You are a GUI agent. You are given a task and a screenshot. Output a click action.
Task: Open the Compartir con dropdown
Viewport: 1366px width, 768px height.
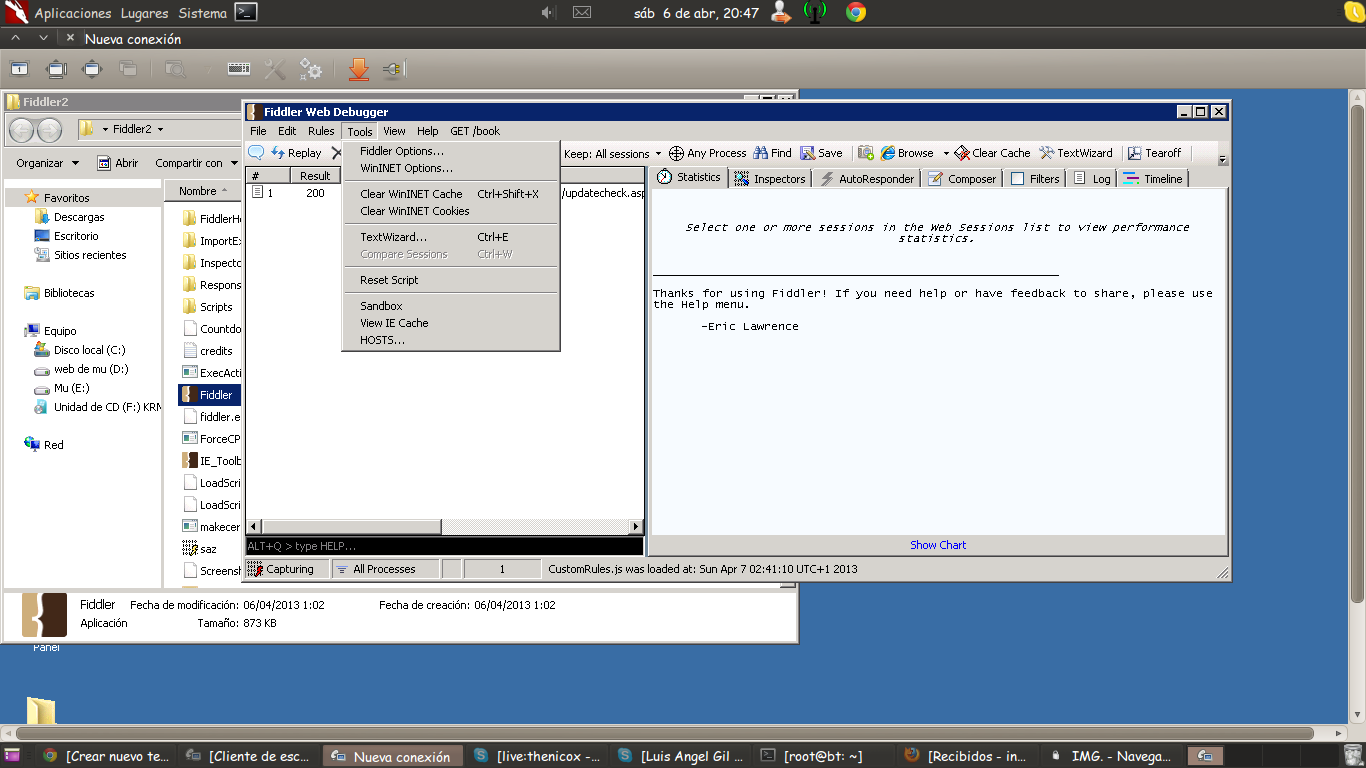[x=196, y=163]
